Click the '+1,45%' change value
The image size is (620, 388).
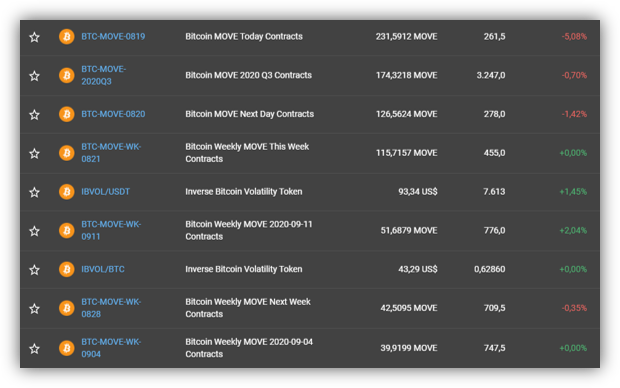pyautogui.click(x=573, y=191)
